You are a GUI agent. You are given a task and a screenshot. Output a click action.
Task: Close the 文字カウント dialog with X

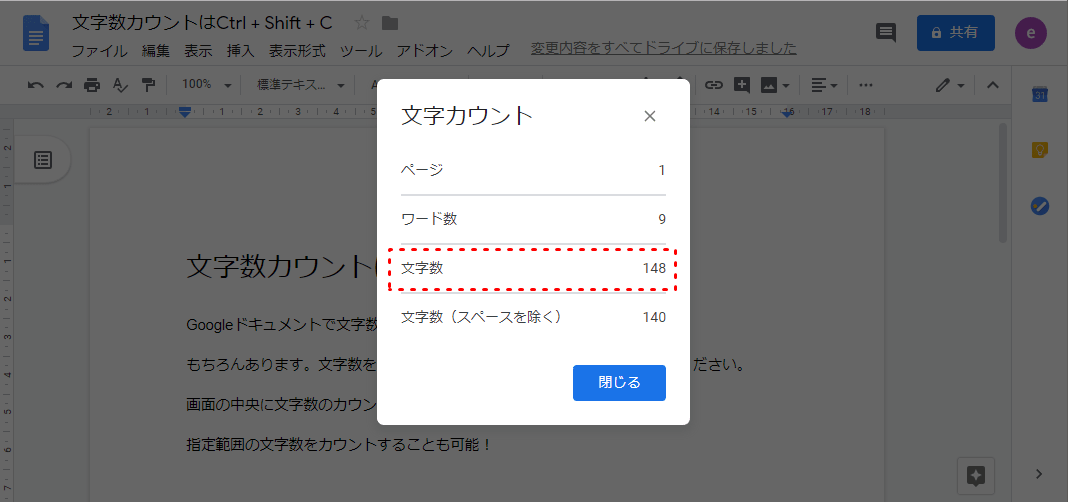click(x=650, y=116)
